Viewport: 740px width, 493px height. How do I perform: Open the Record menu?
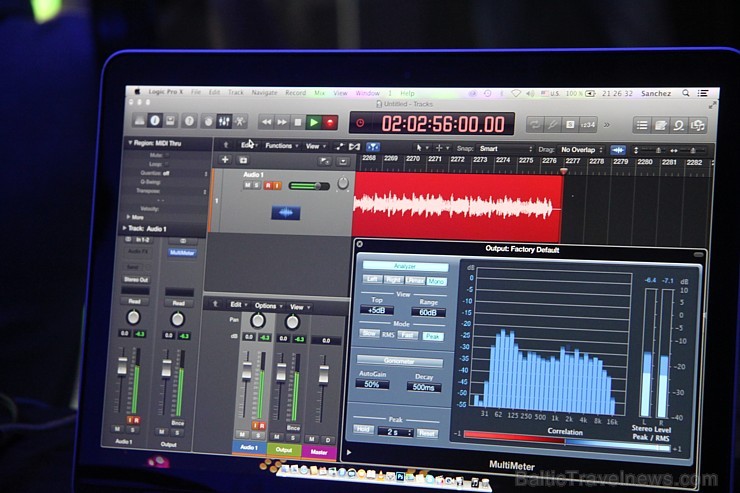coord(295,93)
